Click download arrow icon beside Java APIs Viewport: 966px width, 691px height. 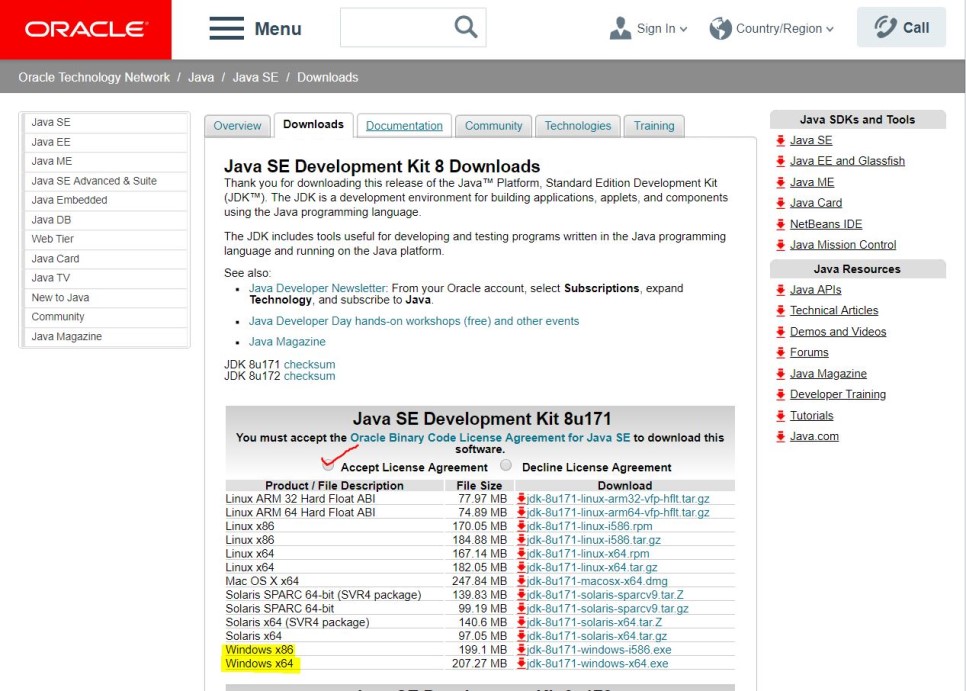(781, 289)
